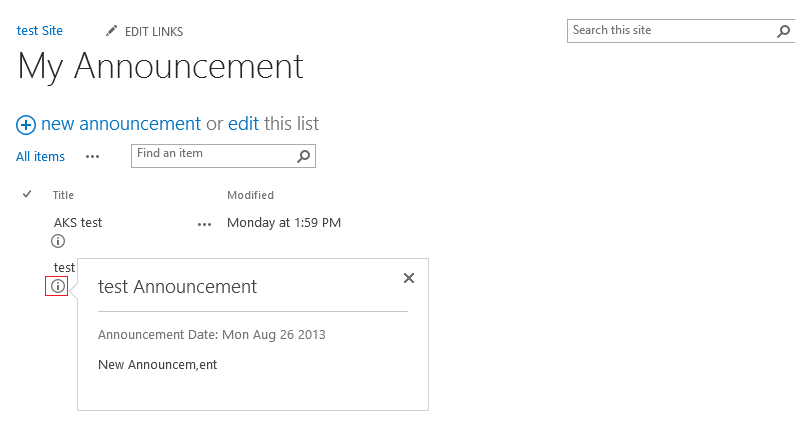Click the Find an item magnifier icon
Image resolution: width=795 pixels, height=433 pixels.
click(303, 156)
